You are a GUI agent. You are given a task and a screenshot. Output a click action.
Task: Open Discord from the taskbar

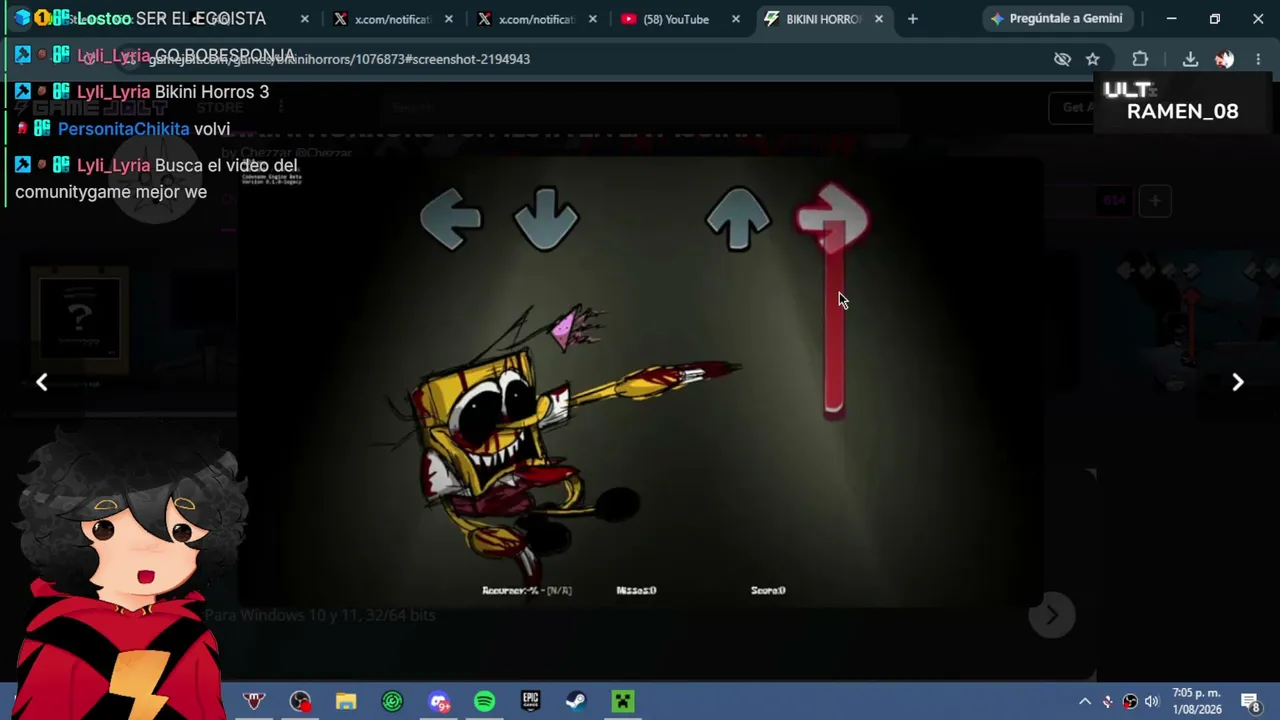click(439, 701)
